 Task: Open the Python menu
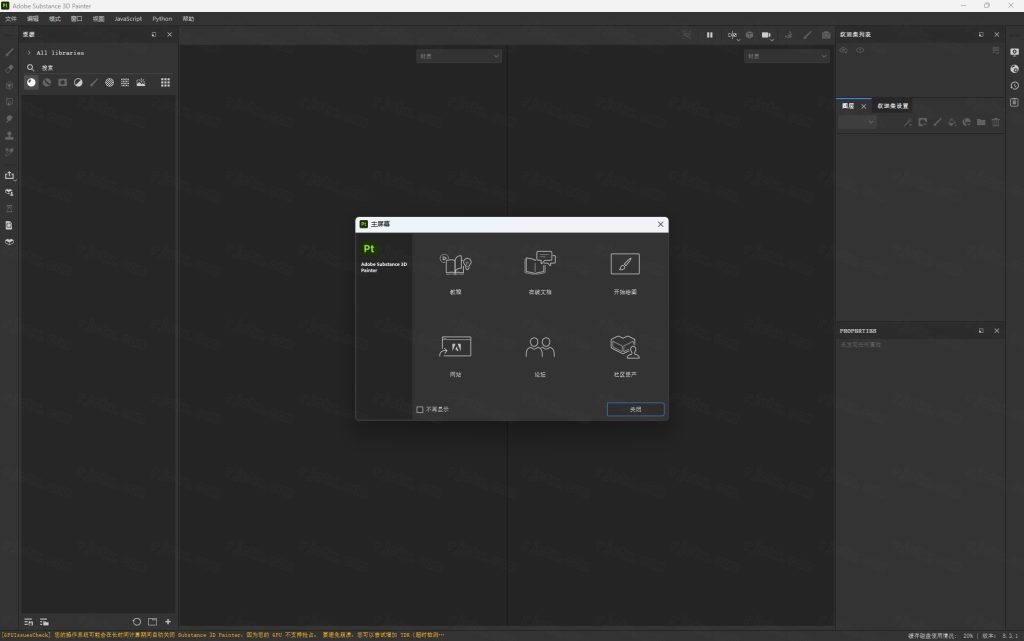(x=162, y=19)
